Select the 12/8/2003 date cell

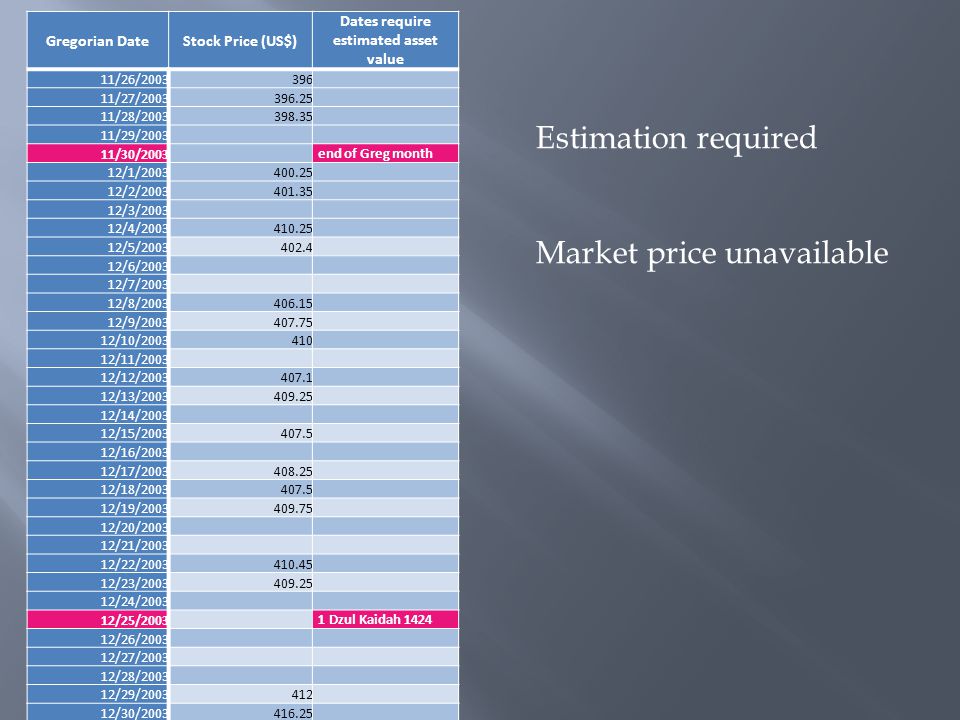(x=97, y=303)
